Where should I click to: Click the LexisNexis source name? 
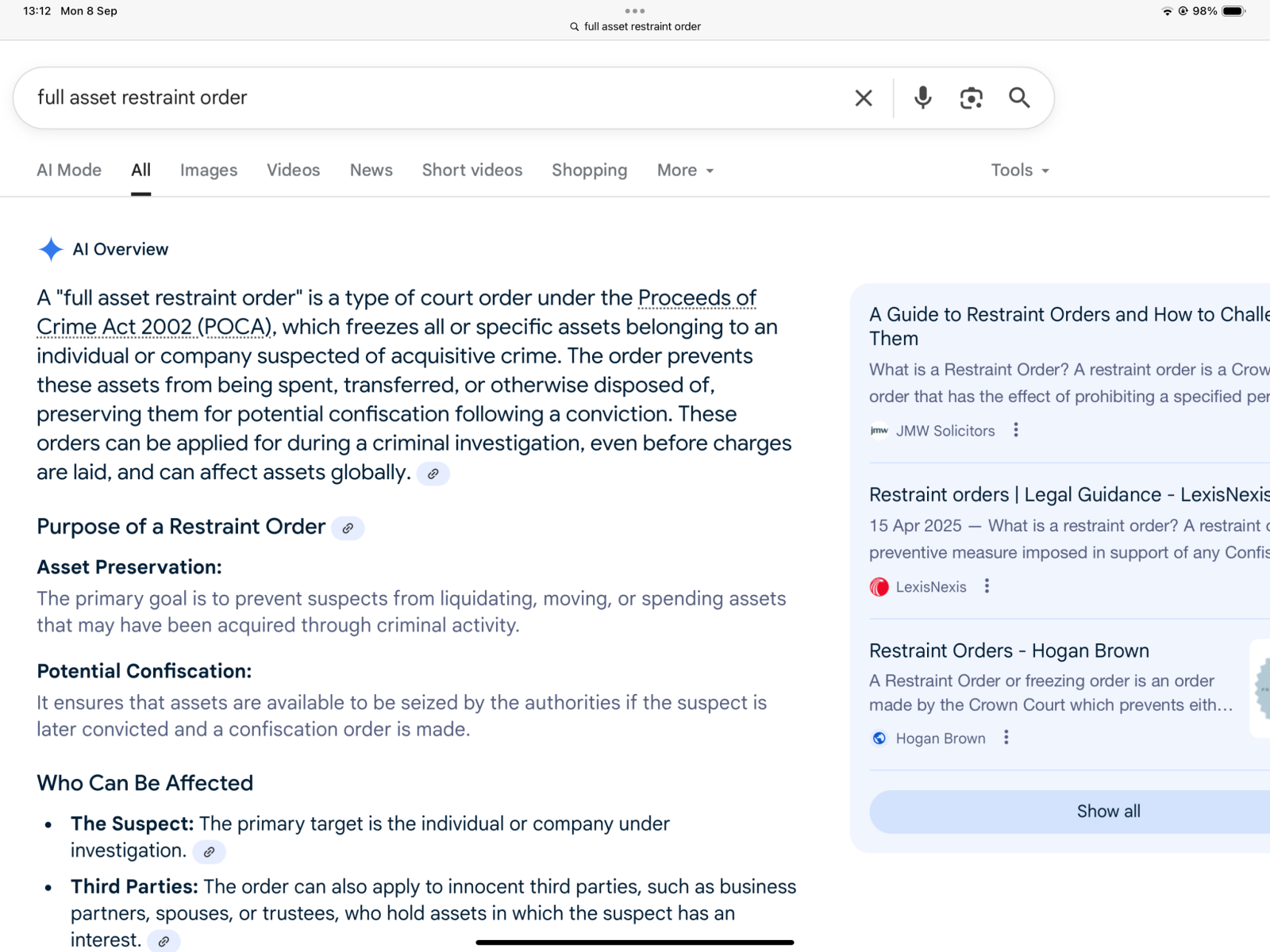point(931,587)
